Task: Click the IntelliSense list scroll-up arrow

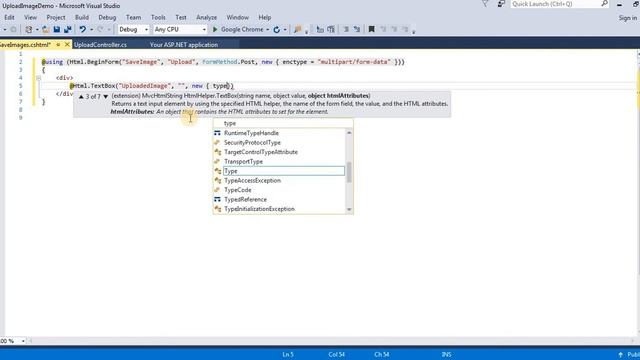Action: [349, 133]
